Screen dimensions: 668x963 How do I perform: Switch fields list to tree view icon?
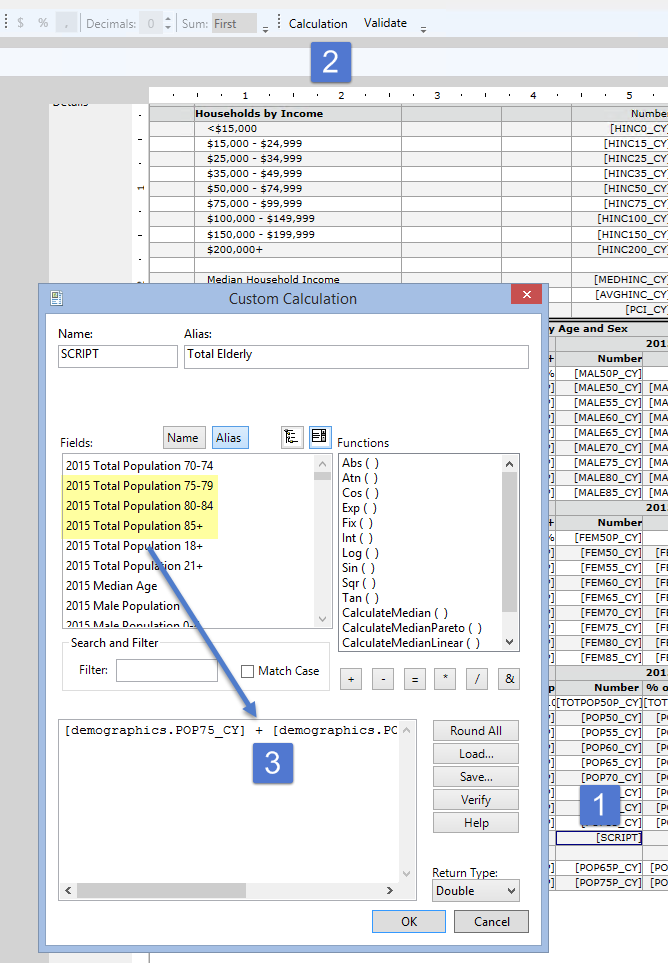(x=291, y=437)
